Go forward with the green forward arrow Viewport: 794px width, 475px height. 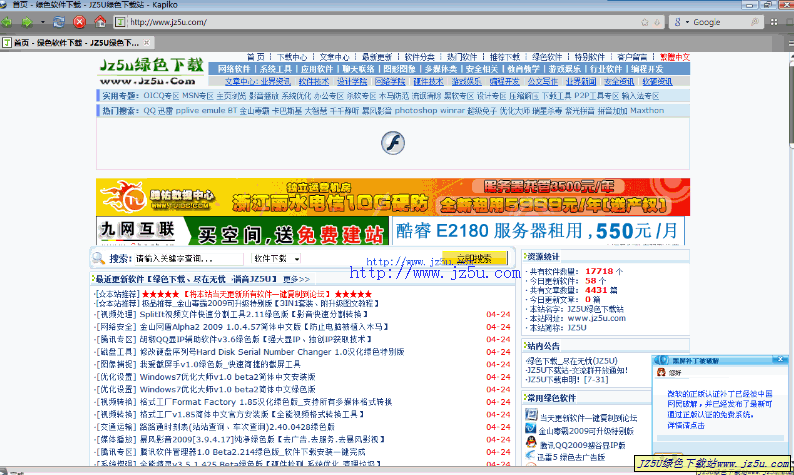tap(27, 22)
